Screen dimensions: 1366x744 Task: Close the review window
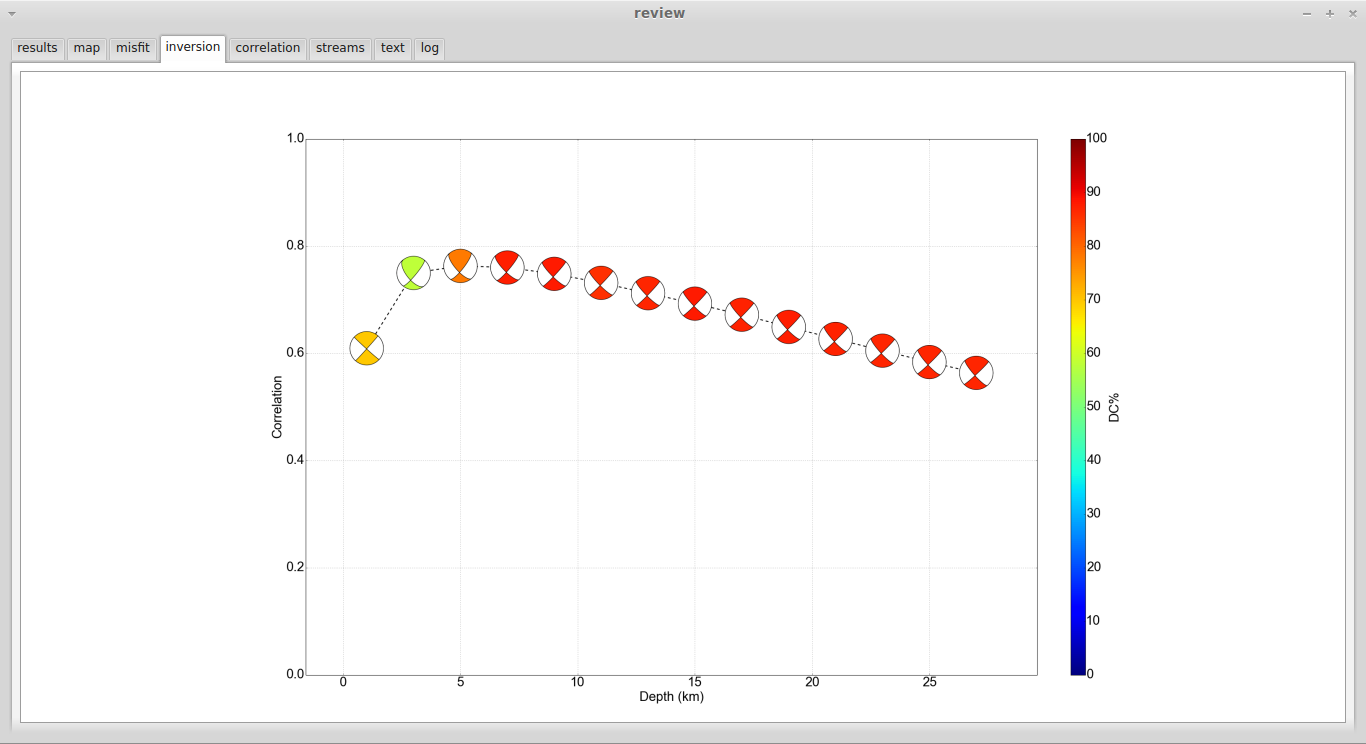[1351, 13]
